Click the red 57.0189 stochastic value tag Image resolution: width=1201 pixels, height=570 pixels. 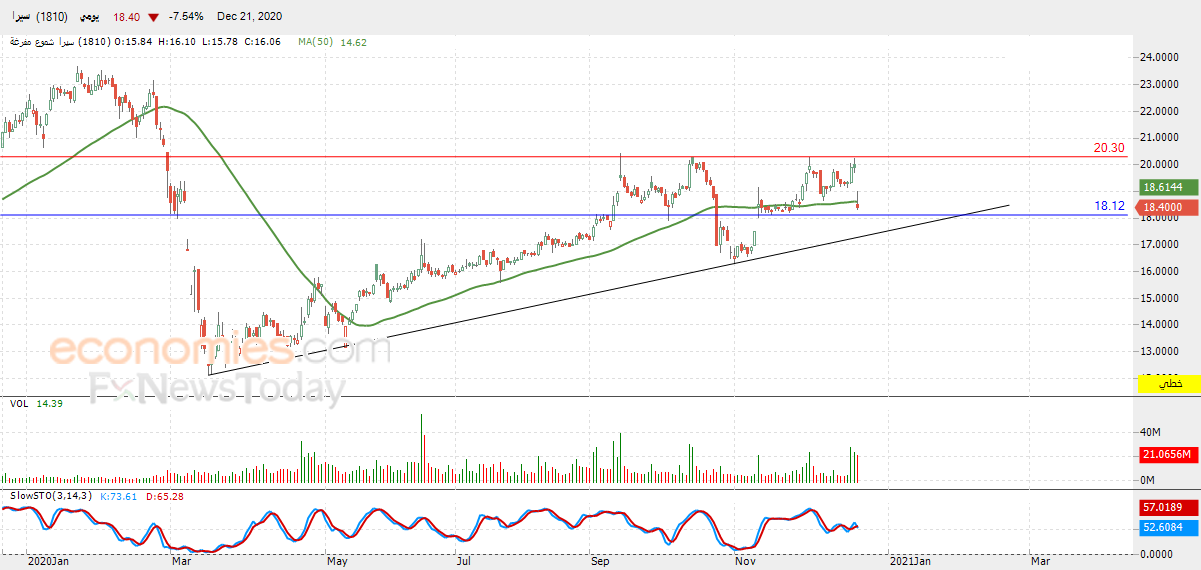click(x=1169, y=508)
